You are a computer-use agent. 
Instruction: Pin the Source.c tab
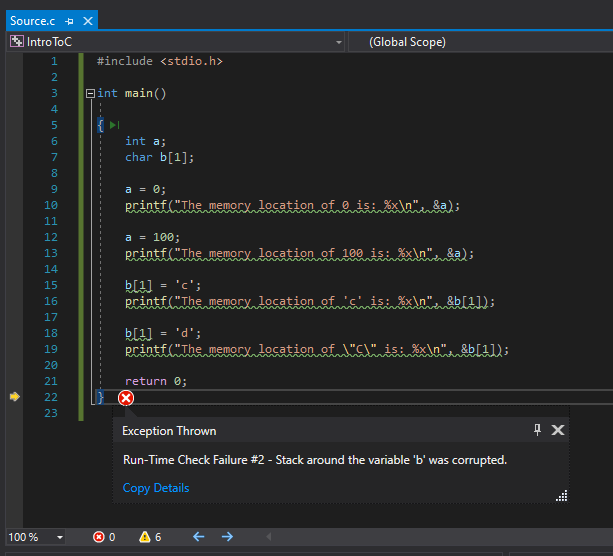(69, 21)
